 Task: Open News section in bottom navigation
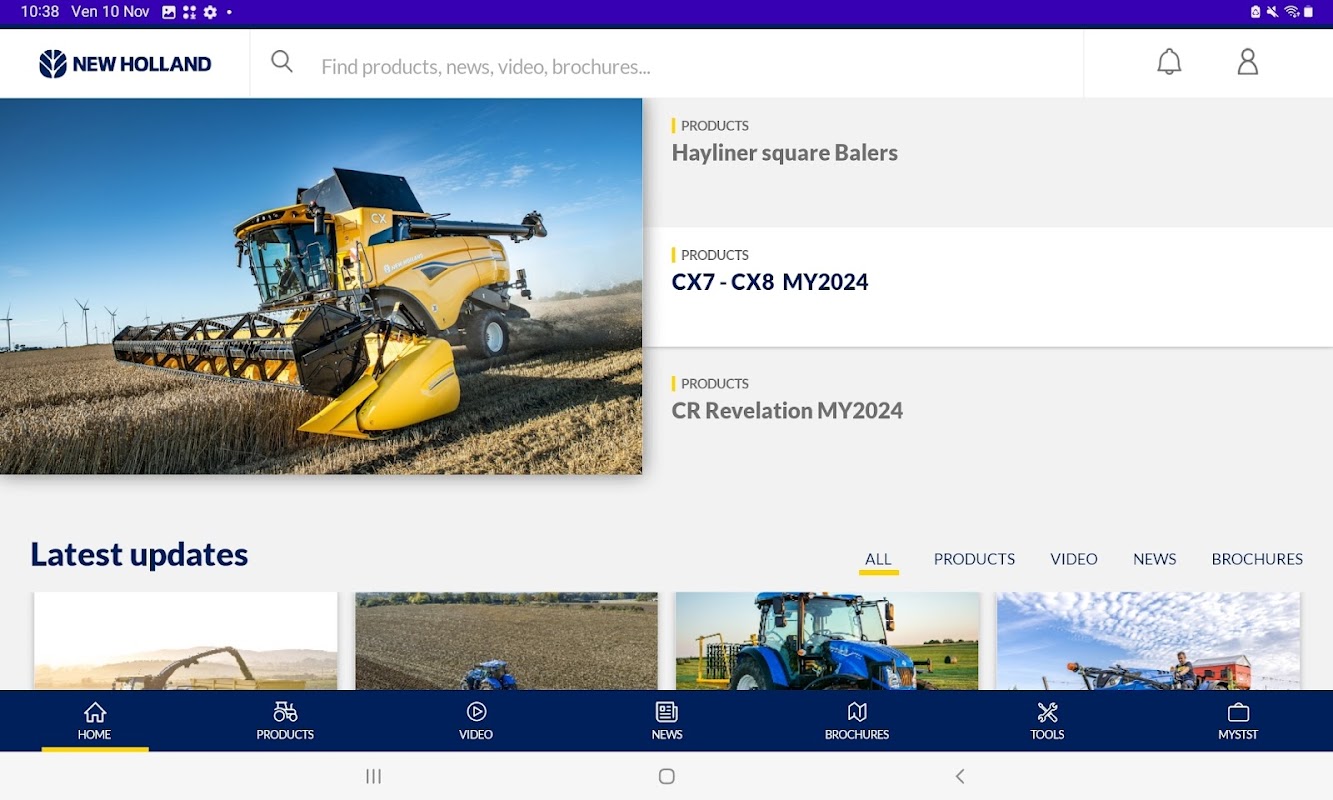(667, 721)
